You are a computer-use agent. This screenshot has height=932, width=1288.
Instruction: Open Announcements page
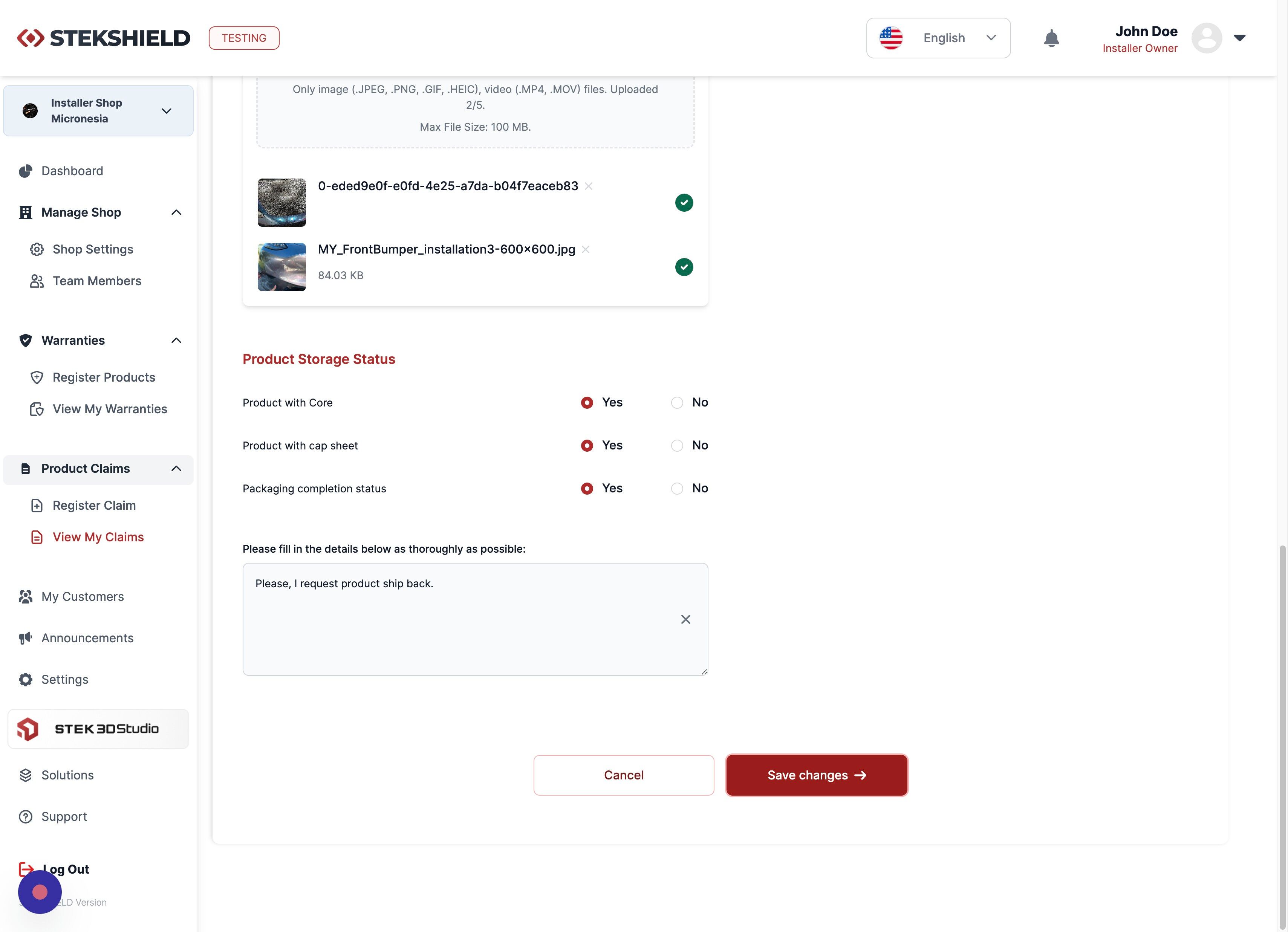(x=87, y=638)
